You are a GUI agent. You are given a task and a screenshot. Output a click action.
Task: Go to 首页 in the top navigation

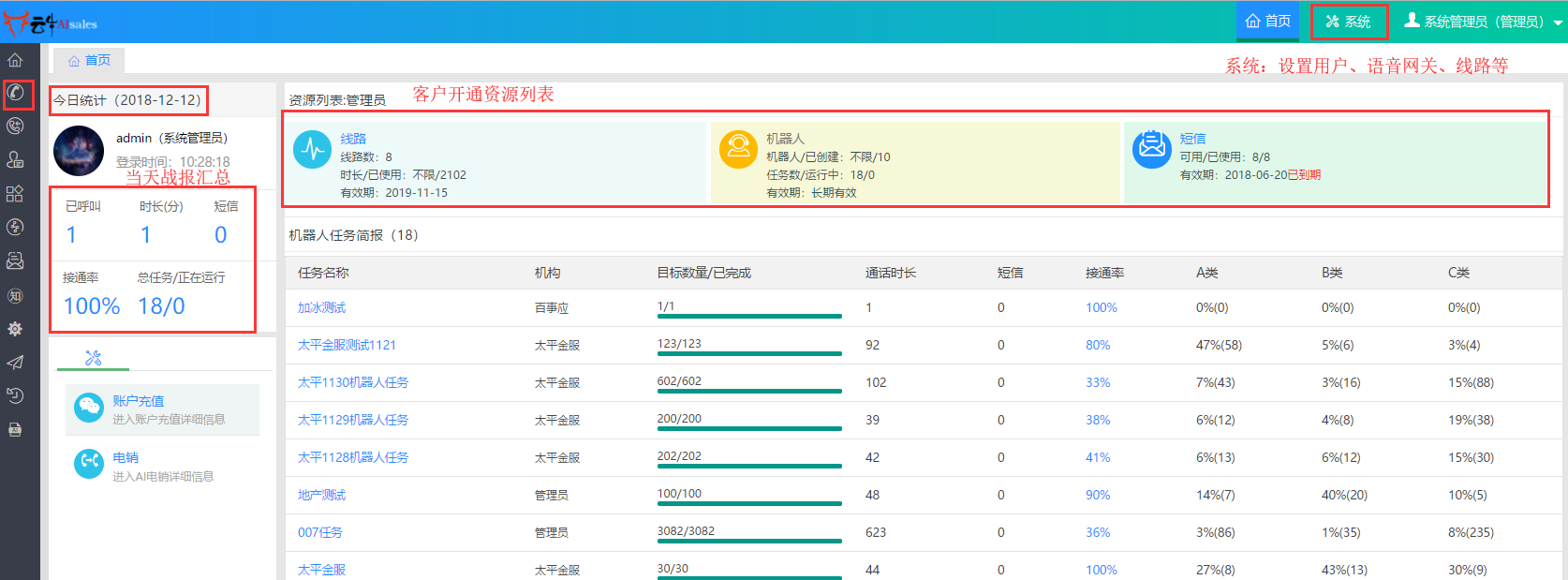1268,22
